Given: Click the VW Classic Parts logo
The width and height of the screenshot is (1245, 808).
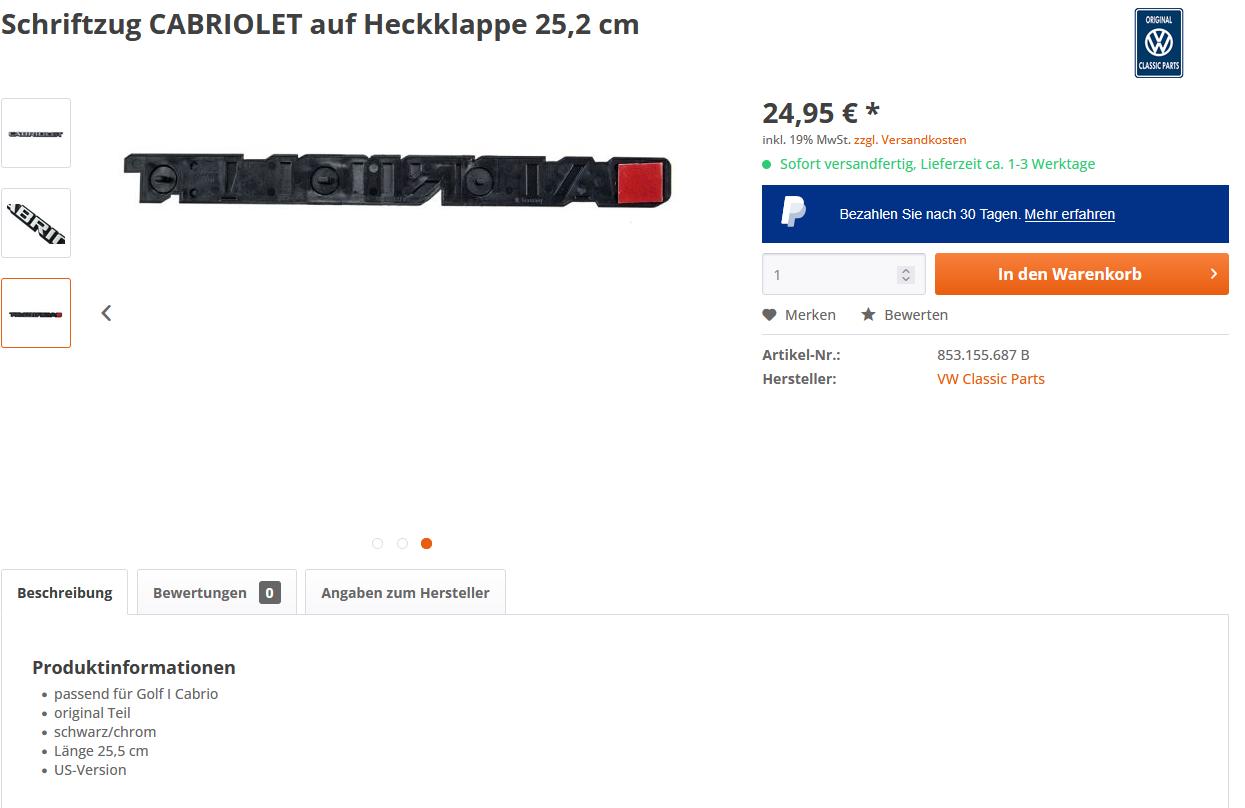Looking at the screenshot, I should 1158,43.
